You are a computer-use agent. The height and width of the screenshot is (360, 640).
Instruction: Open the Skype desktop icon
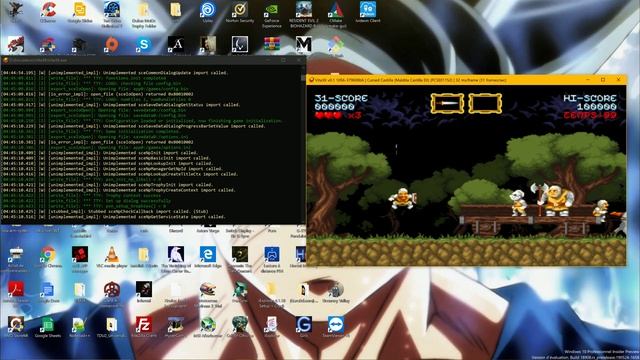click(144, 44)
